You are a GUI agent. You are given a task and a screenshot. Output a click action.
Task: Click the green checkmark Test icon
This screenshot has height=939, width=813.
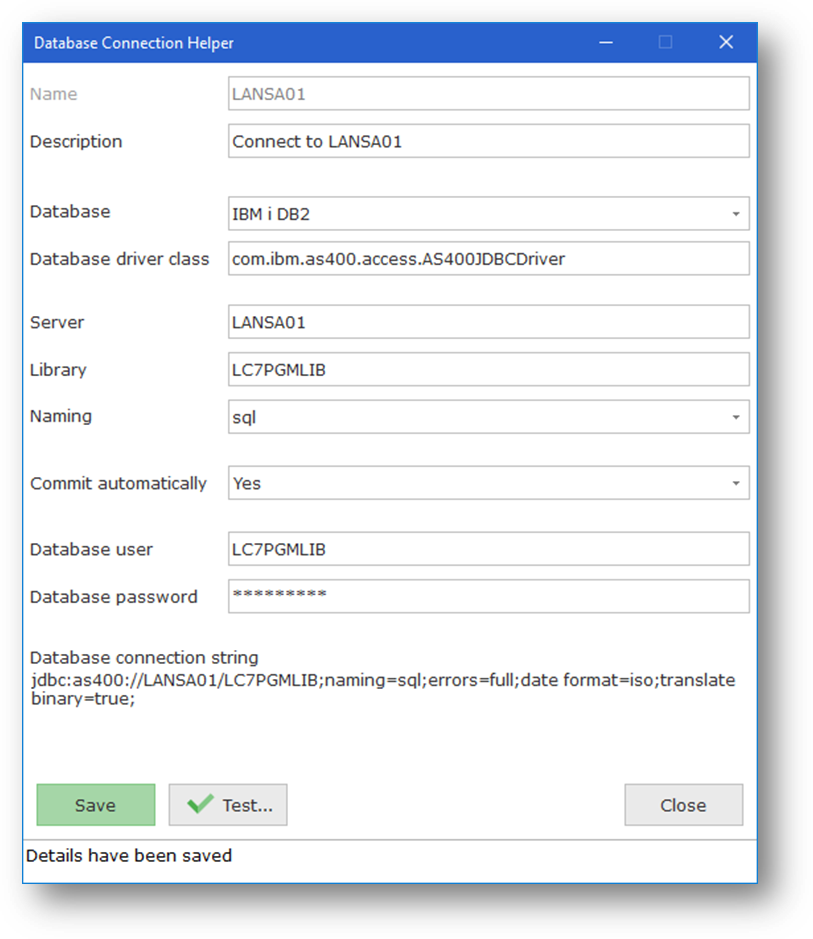200,804
